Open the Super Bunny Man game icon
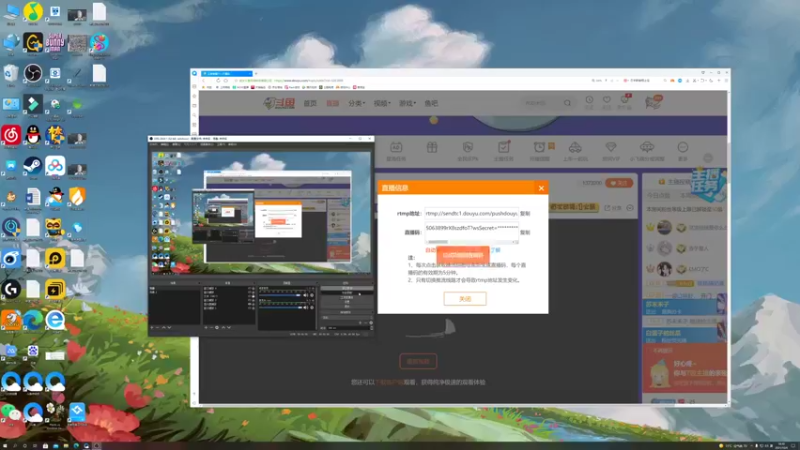This screenshot has height=450, width=800. pyautogui.click(x=55, y=43)
